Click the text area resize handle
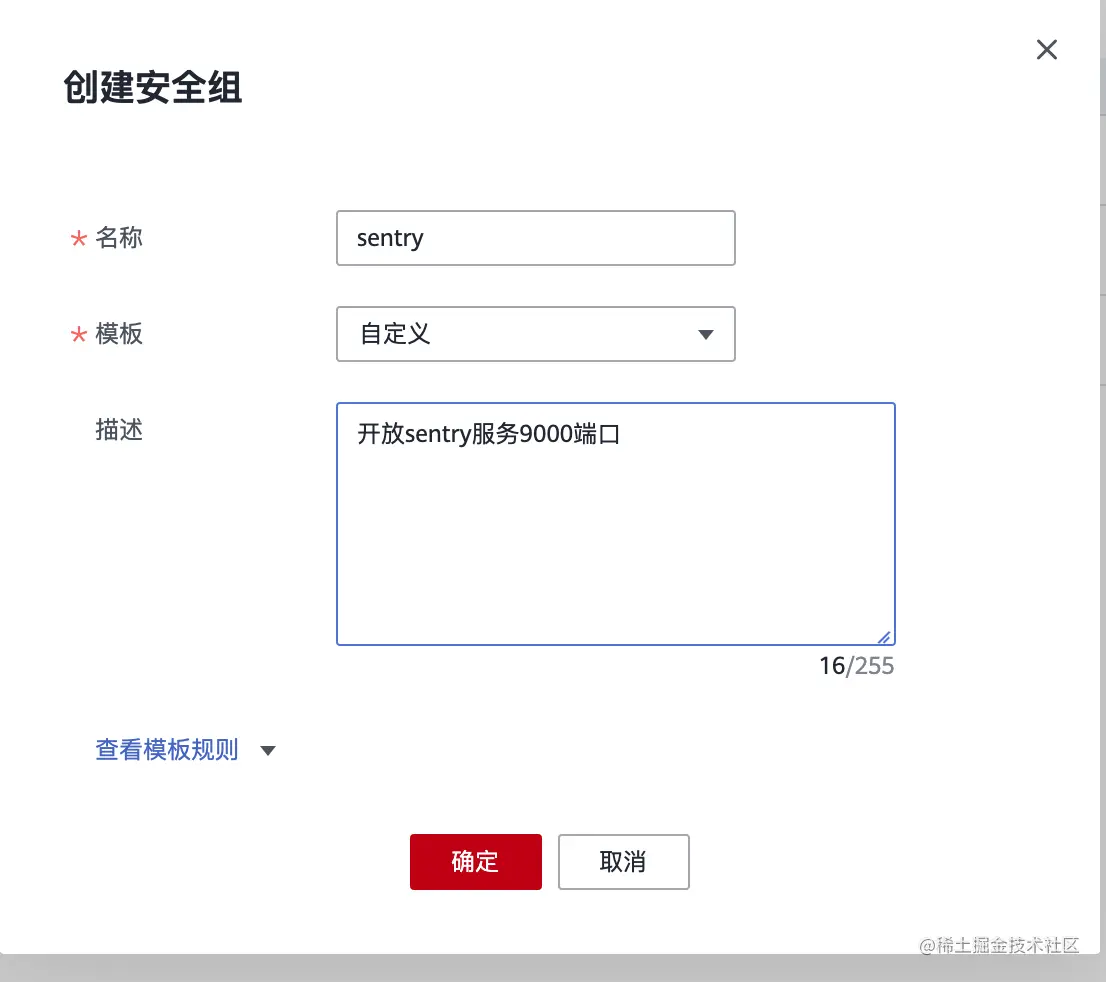The width and height of the screenshot is (1106, 982). click(x=885, y=637)
